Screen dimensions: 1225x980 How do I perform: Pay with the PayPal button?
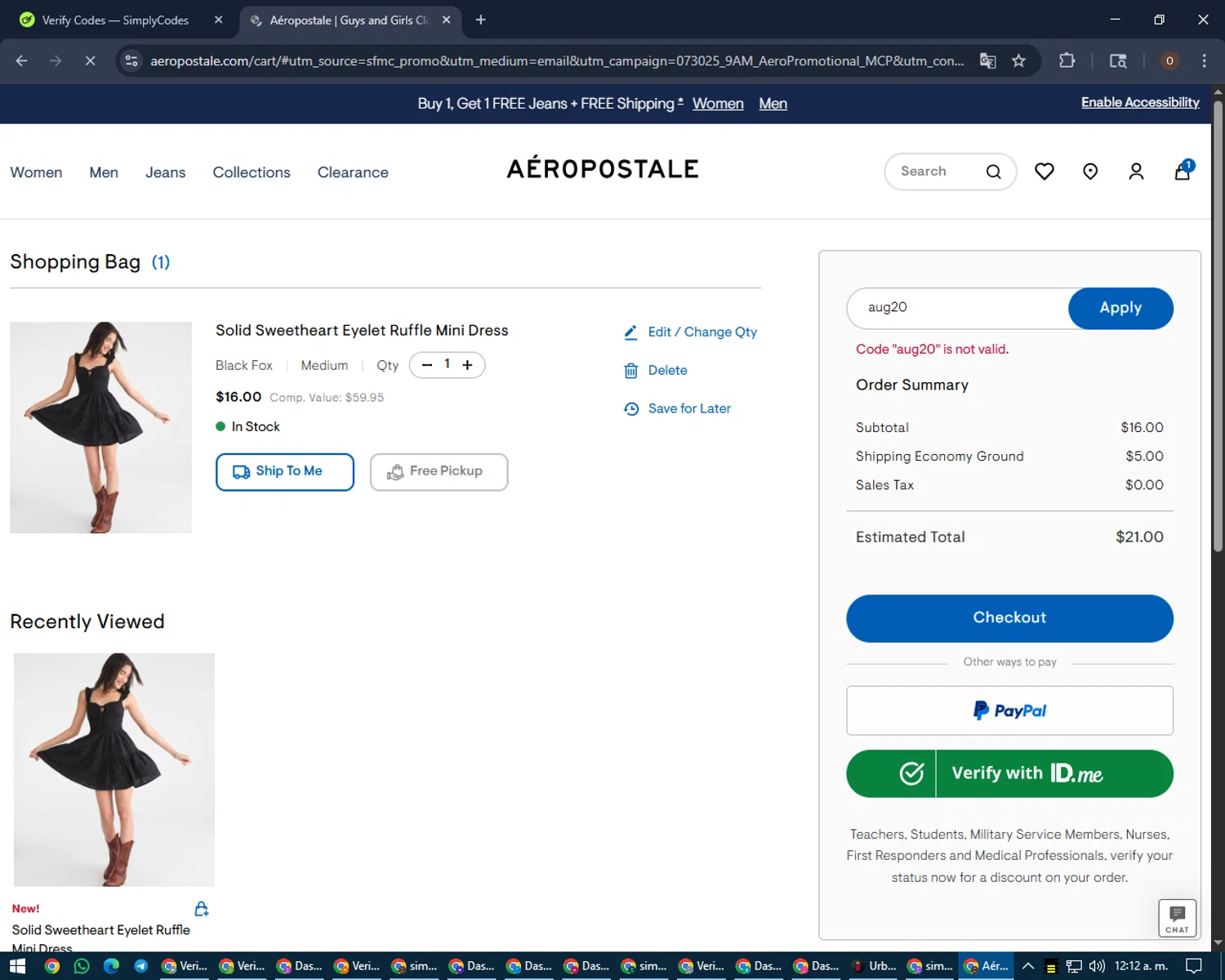click(x=1009, y=710)
